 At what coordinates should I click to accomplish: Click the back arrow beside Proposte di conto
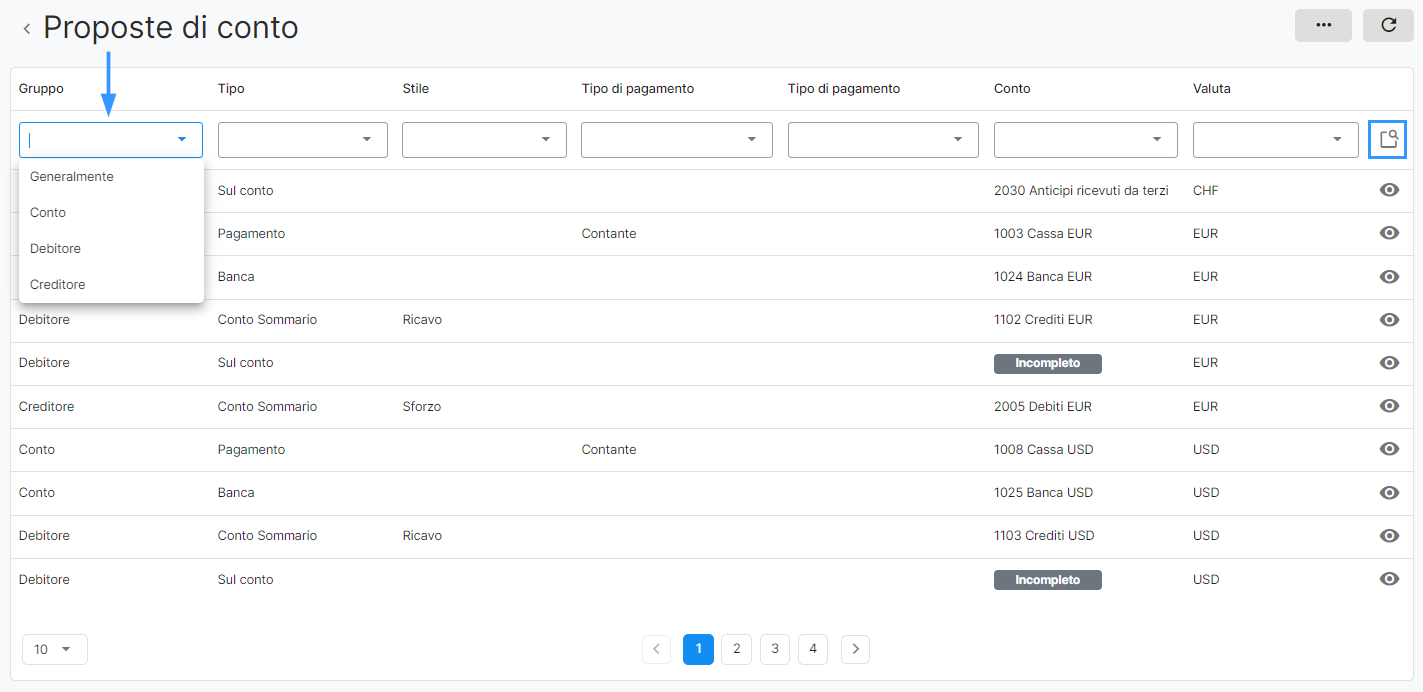click(27, 29)
